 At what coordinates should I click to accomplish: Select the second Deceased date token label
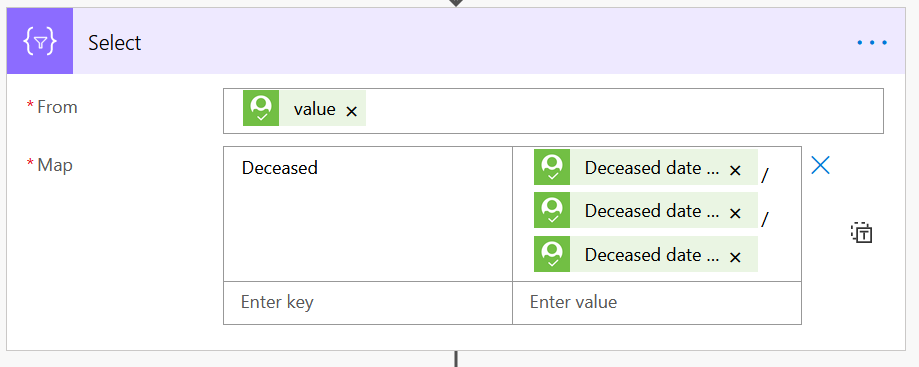coord(652,211)
